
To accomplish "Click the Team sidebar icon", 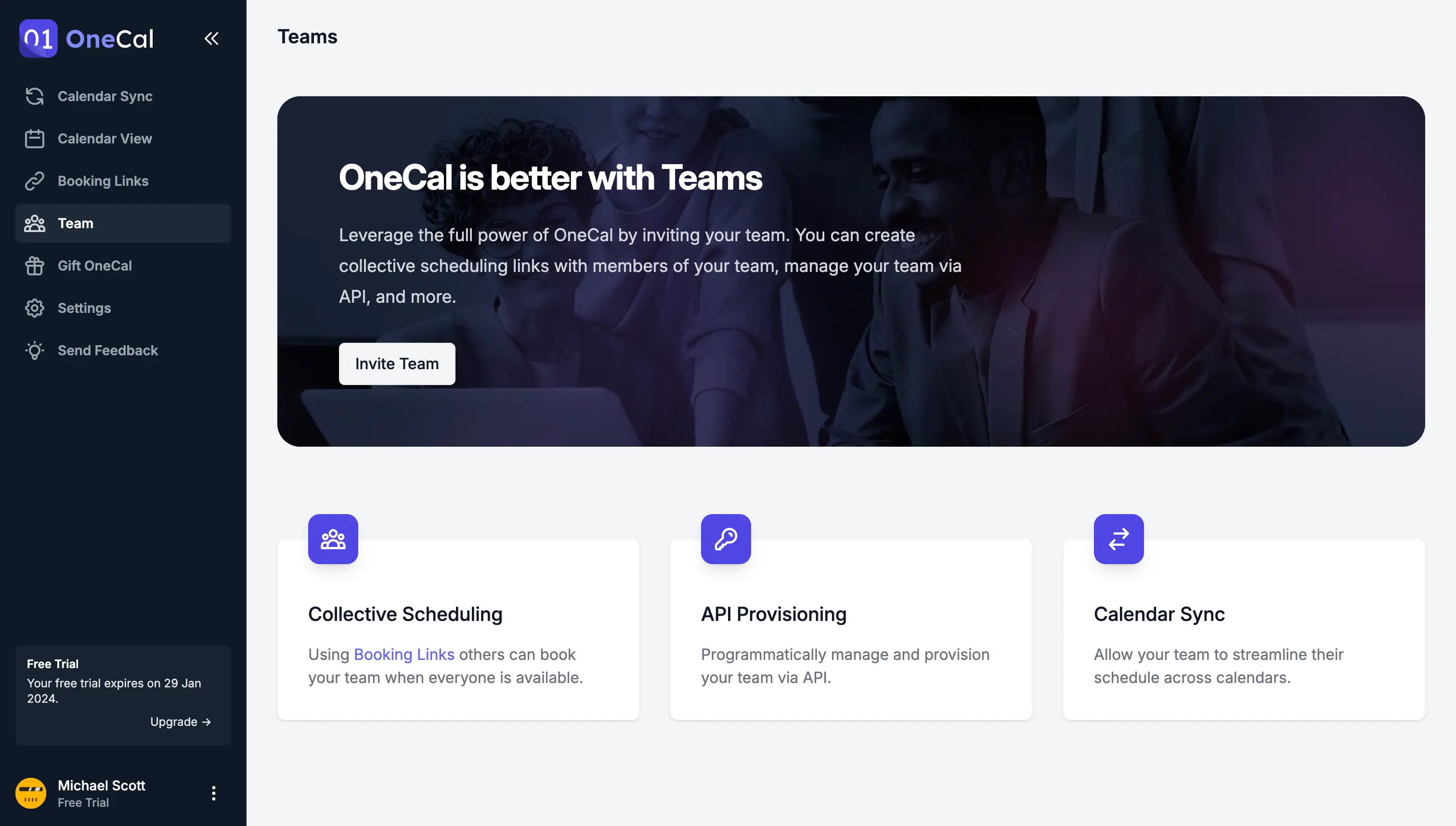I will coord(34,223).
